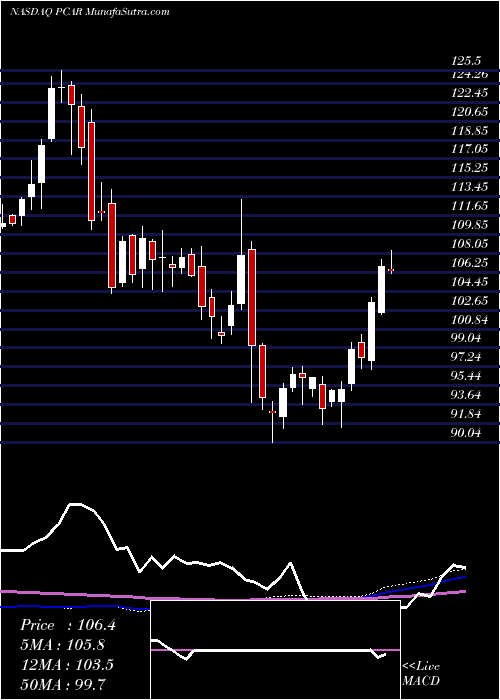Select the 100.84 price axis label
The image size is (500, 700).
coord(470,320)
